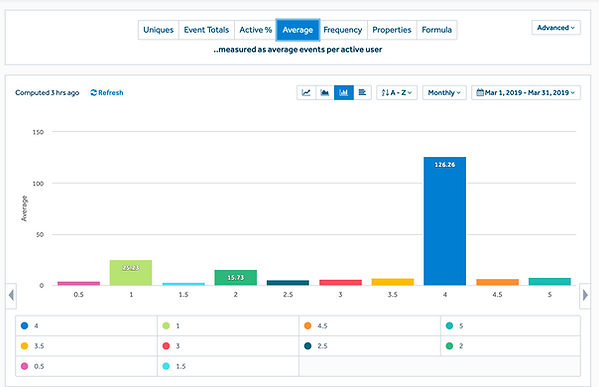Switch to the Uniques tab
This screenshot has width=599, height=387.
[158, 30]
